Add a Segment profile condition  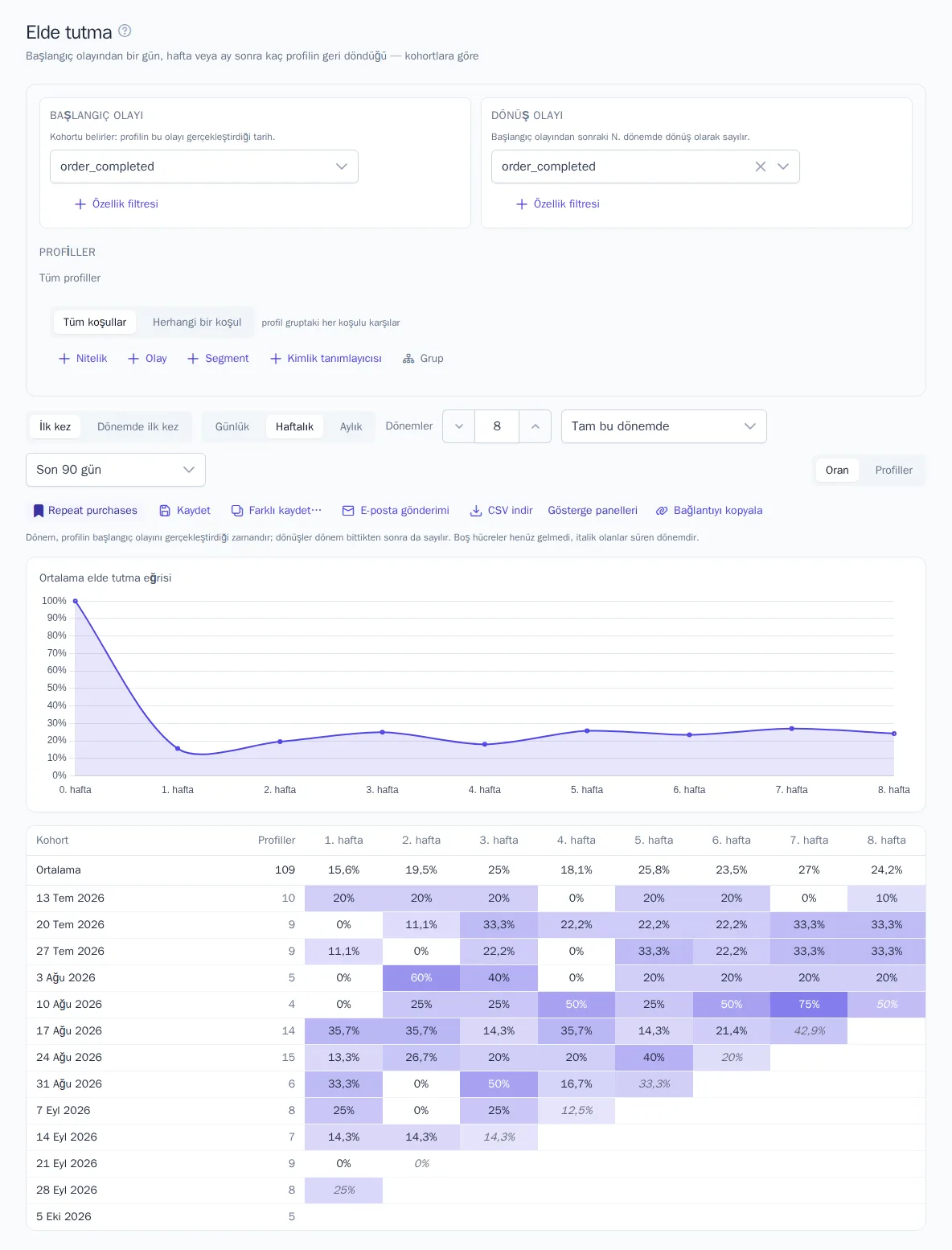218,359
